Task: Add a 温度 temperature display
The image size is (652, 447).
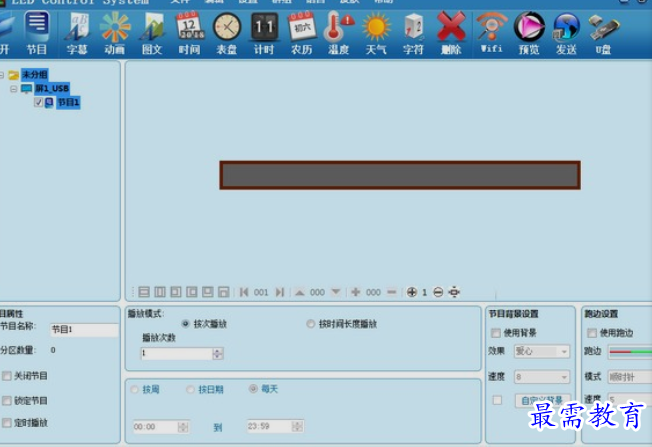Action: point(338,33)
